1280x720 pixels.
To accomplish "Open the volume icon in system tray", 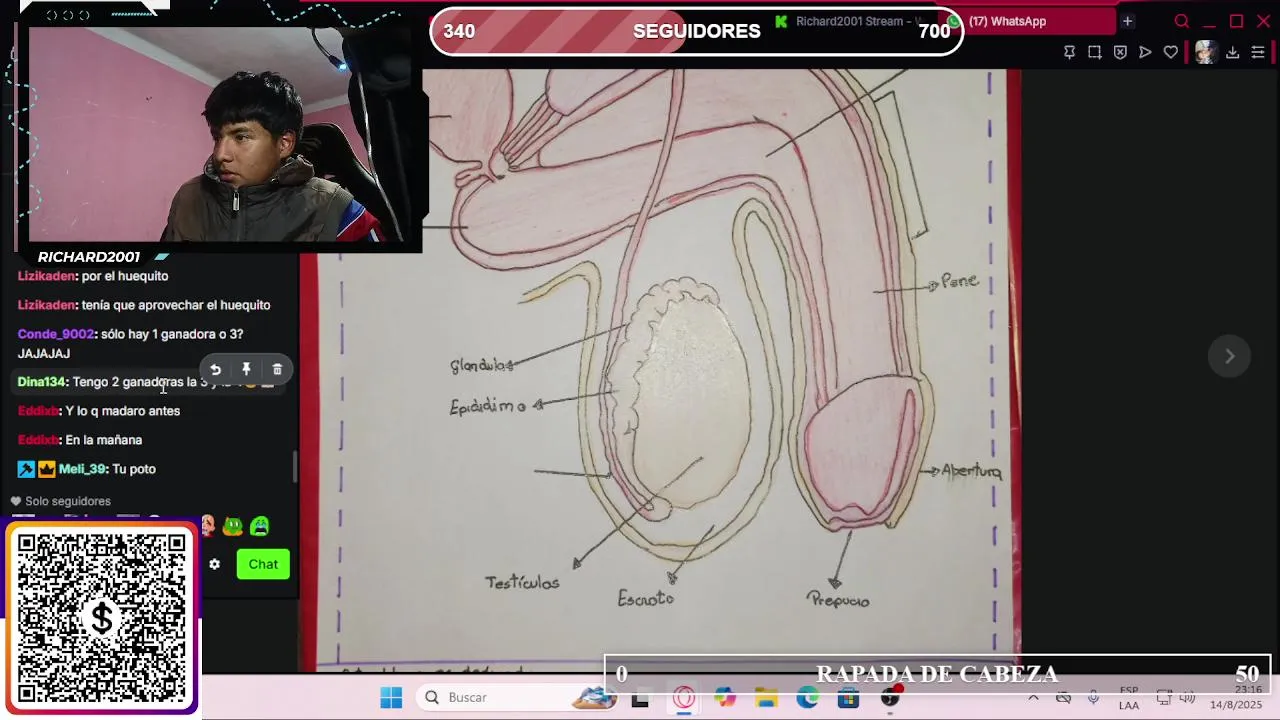I will (x=1187, y=698).
